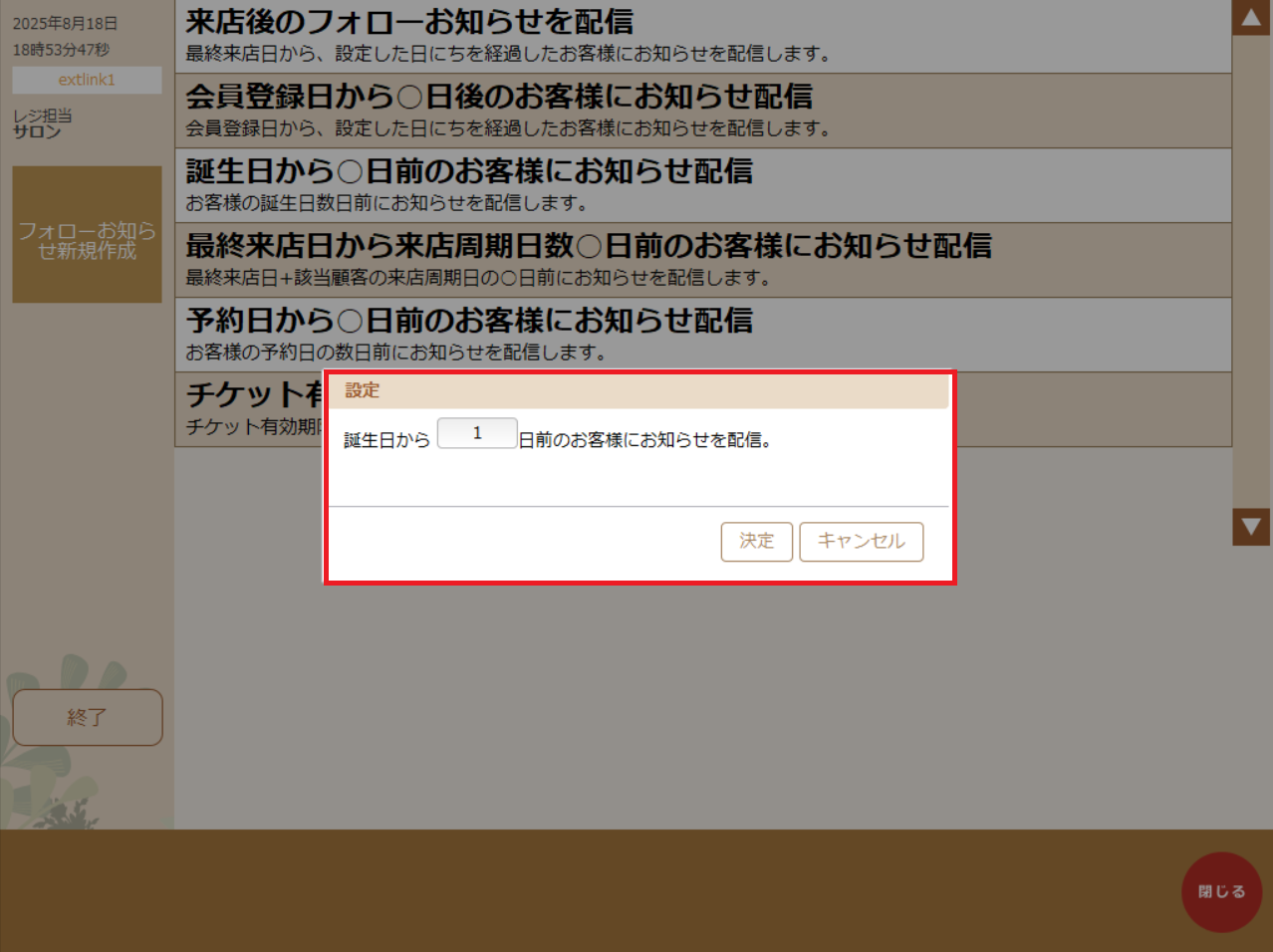This screenshot has width=1273, height=952.
Task: Click the circular 閉じる close icon
Action: 1221,892
